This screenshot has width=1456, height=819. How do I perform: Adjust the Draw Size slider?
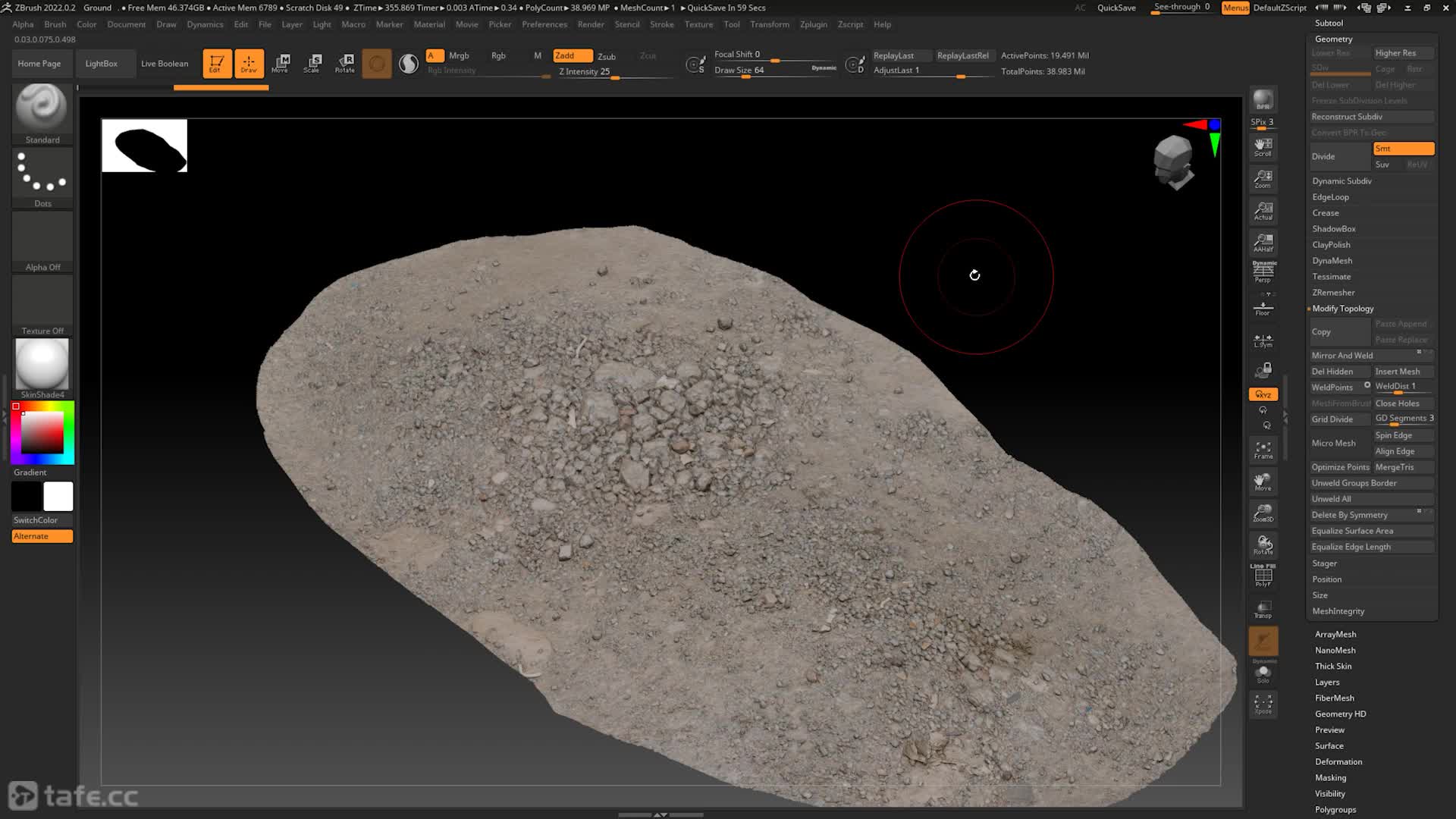coord(775,71)
